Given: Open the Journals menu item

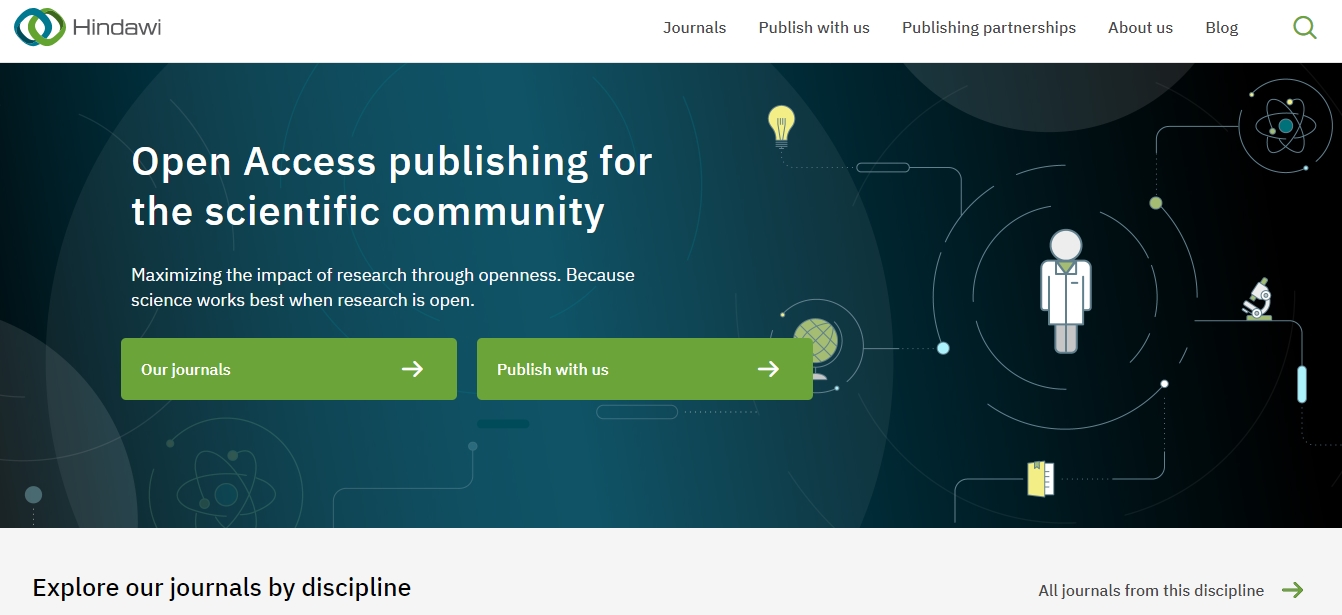Looking at the screenshot, I should [694, 28].
